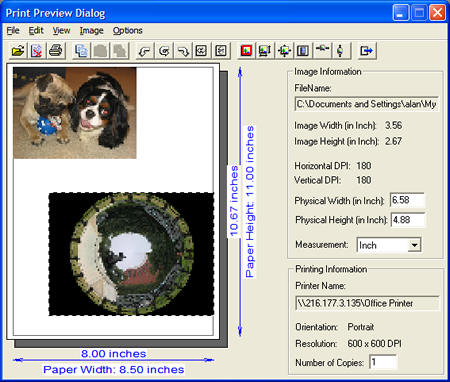The image size is (450, 382).
Task: Click the copy icon in toolbar
Action: (x=81, y=51)
